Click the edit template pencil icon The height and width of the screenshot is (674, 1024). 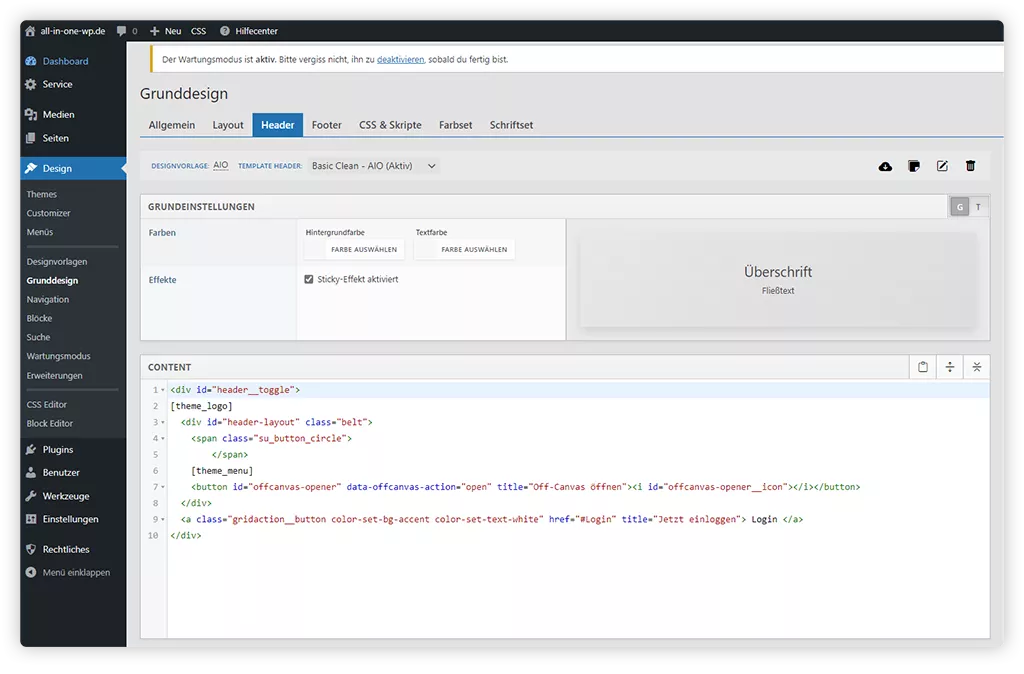[942, 166]
